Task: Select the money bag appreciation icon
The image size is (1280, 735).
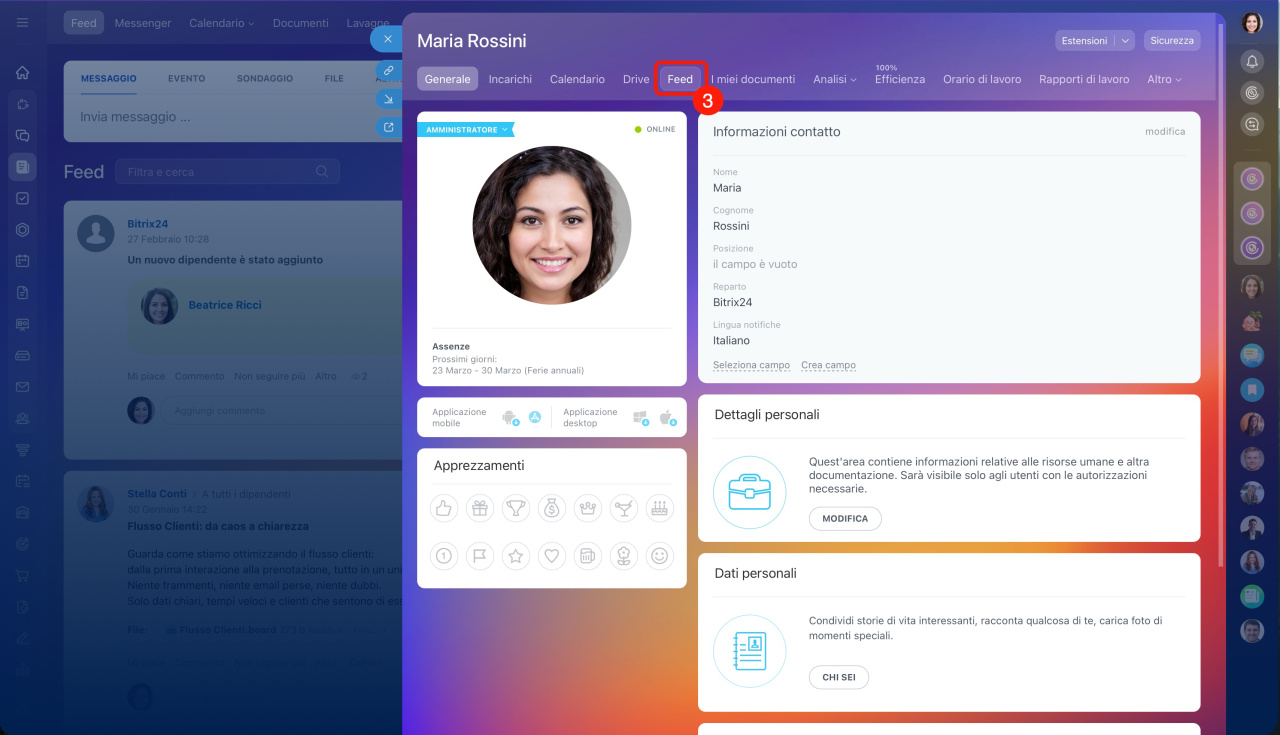Action: [552, 509]
